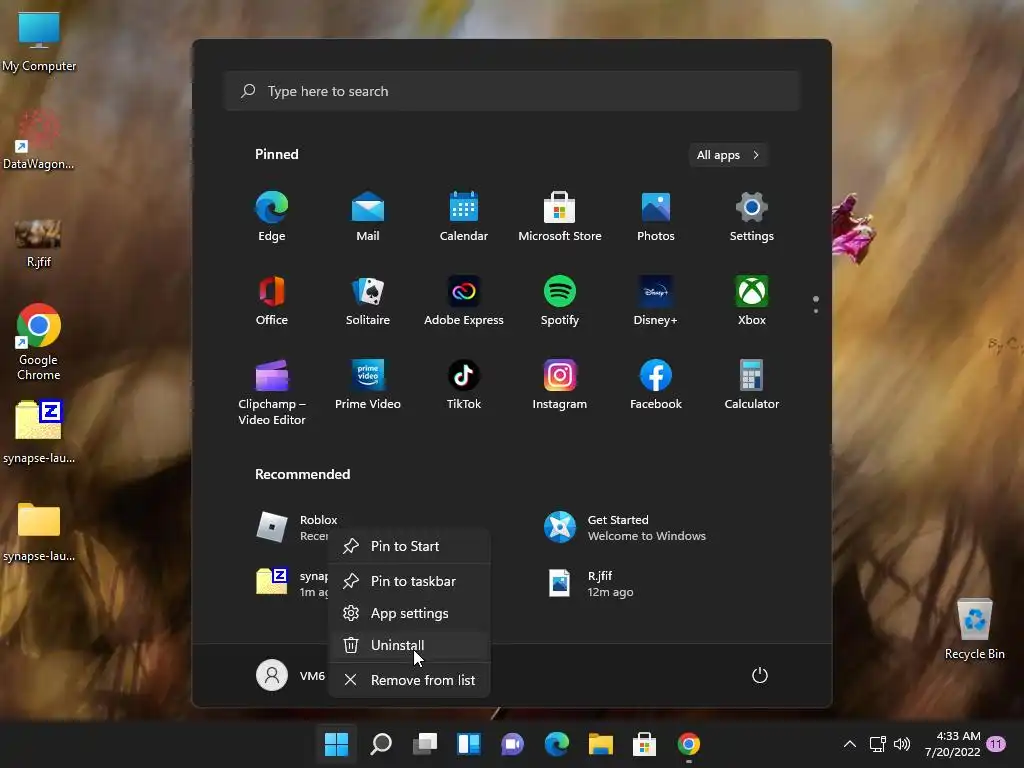Switch to Chrome on the taskbar
This screenshot has width=1024, height=768.
click(x=688, y=744)
